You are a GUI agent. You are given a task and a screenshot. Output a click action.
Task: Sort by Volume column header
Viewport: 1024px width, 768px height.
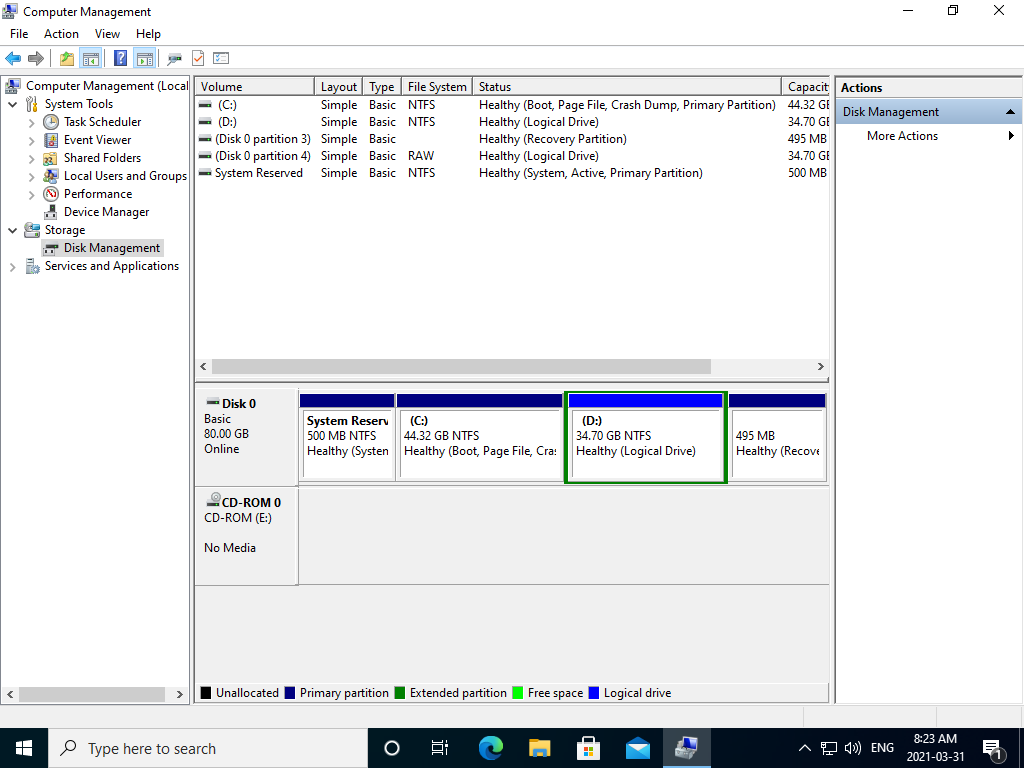[x=255, y=87]
